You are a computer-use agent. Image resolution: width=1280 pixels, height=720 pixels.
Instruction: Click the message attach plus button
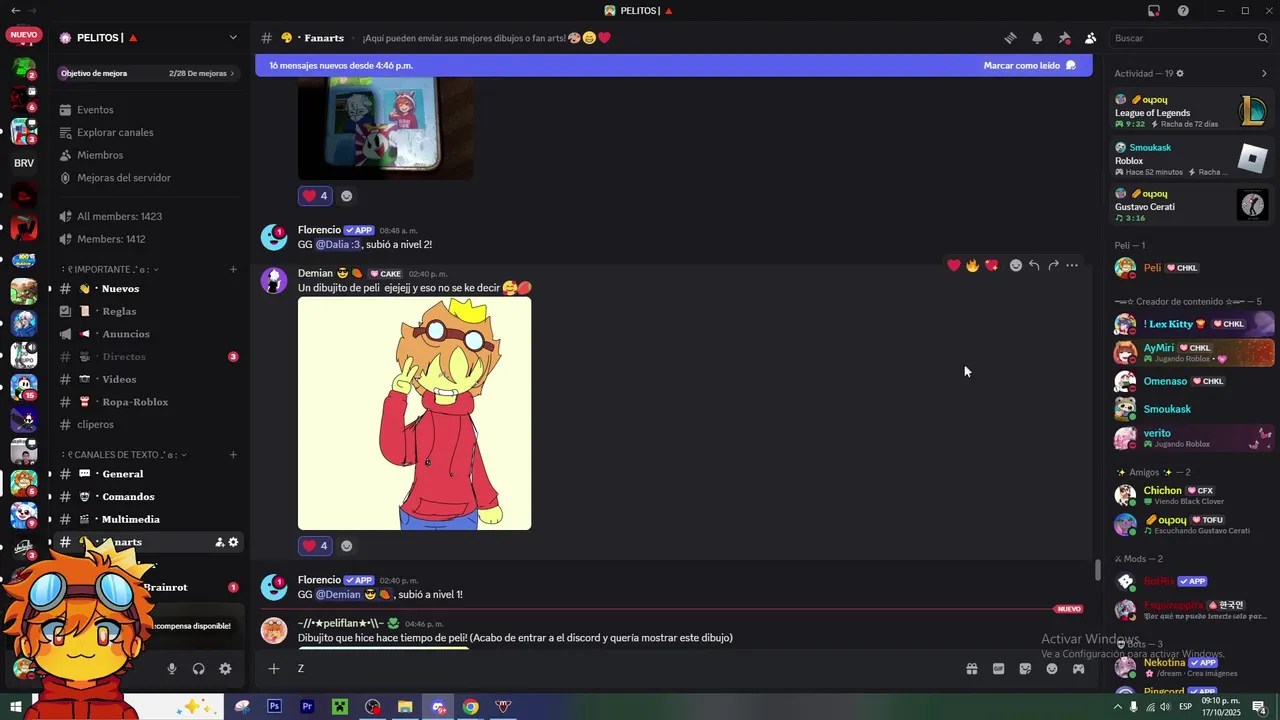274,669
